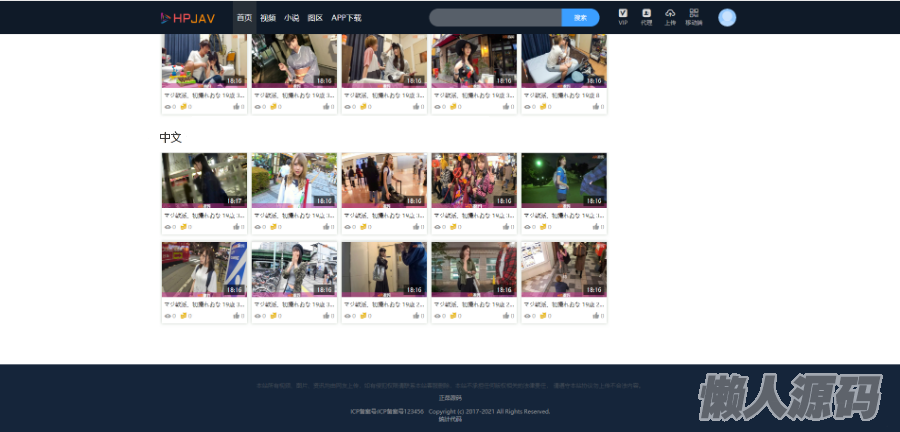
Task: Open the 统计代码 footer link
Action: tap(450, 419)
